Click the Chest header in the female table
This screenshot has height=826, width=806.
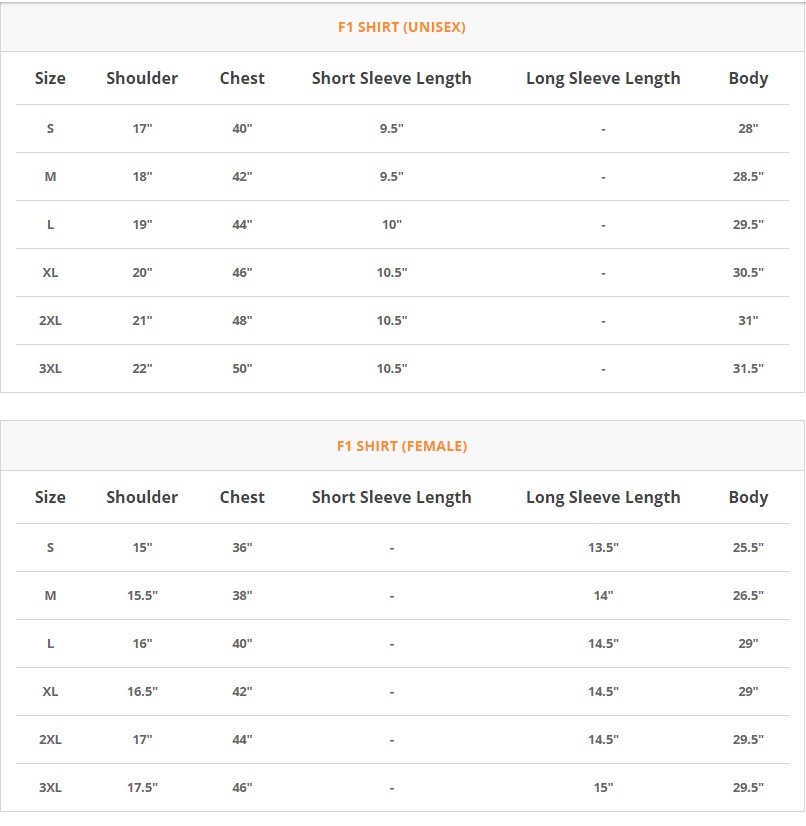click(x=242, y=497)
